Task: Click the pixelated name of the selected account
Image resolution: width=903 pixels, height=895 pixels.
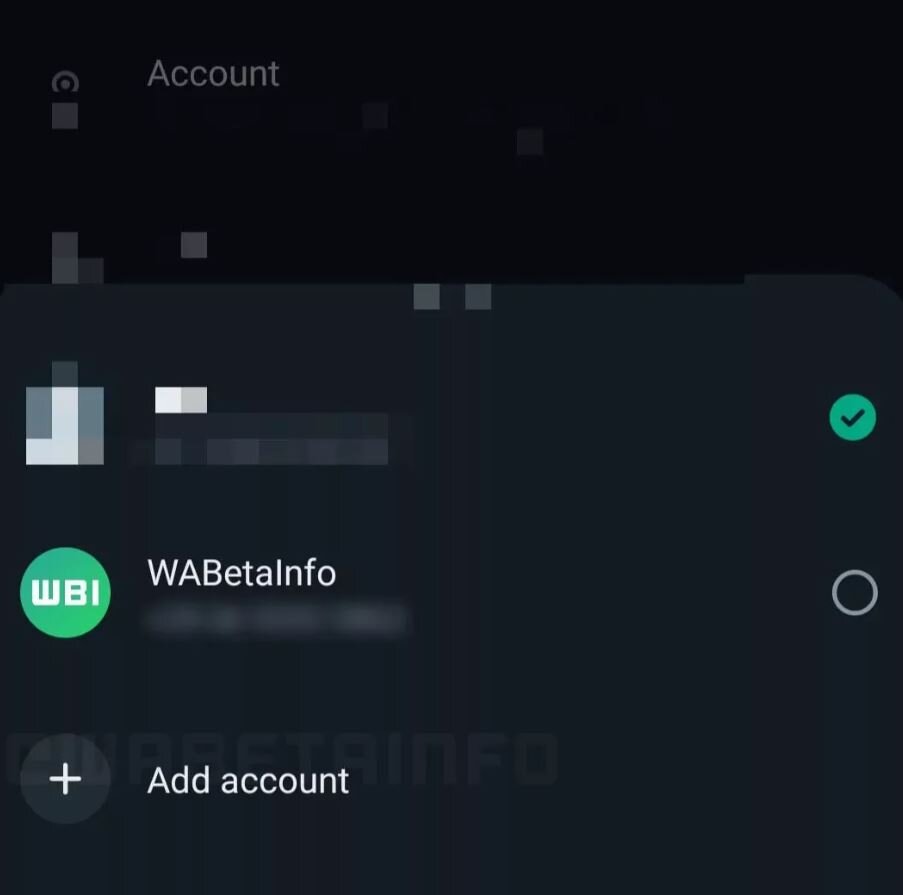Action: [x=181, y=400]
